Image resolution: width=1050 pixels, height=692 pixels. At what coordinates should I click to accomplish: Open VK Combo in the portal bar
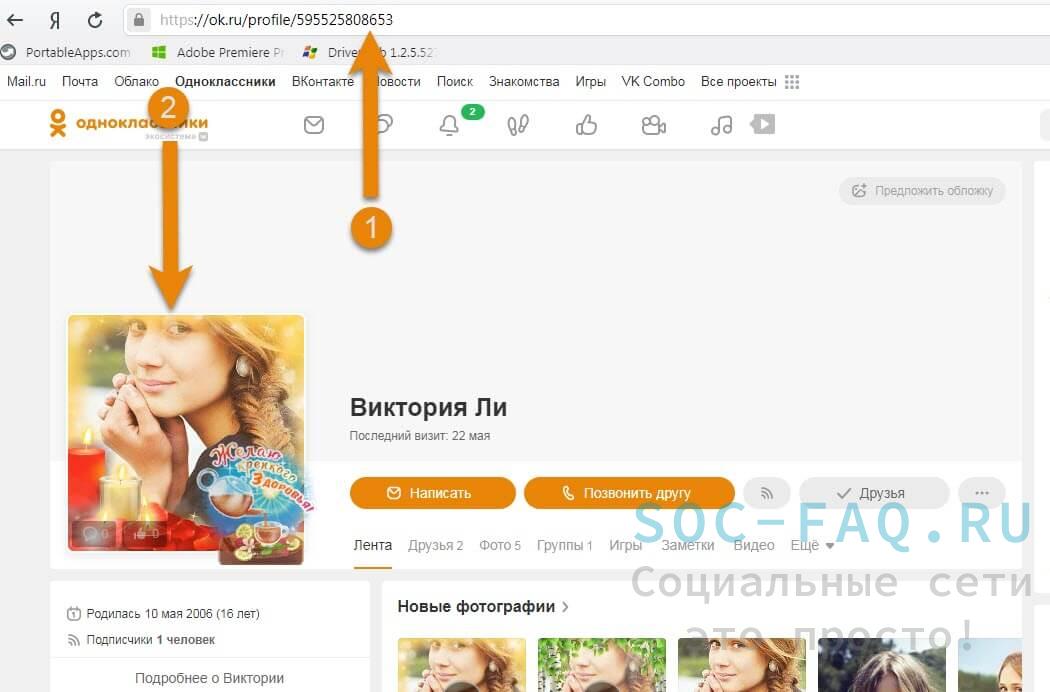[653, 82]
